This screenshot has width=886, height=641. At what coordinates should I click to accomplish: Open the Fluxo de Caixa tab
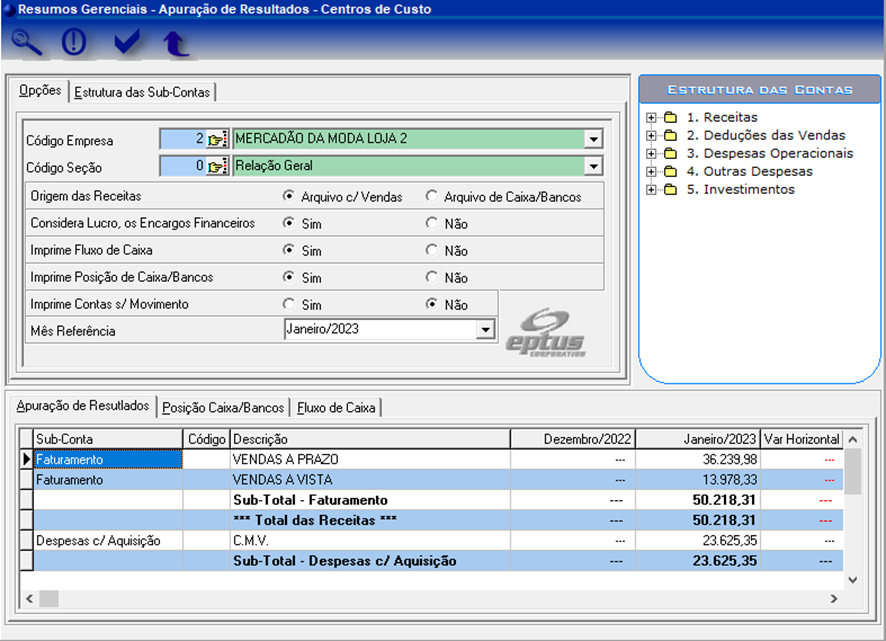(335, 408)
